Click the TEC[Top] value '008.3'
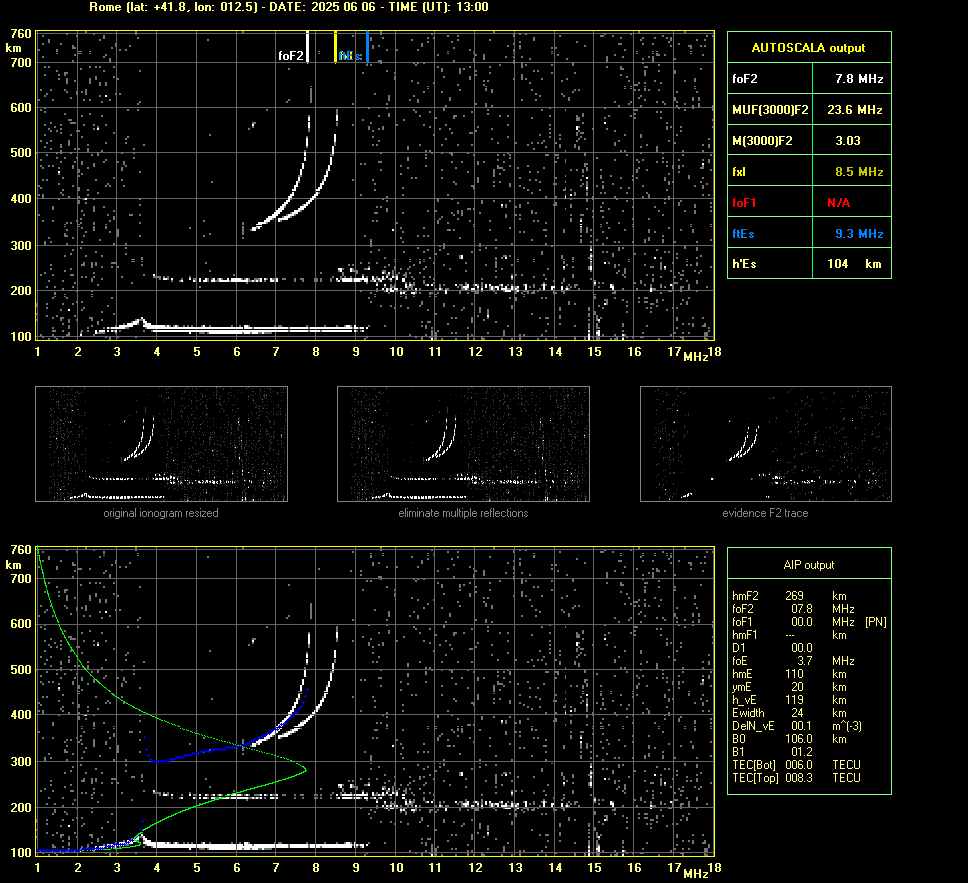The width and height of the screenshot is (968, 883). [x=799, y=777]
